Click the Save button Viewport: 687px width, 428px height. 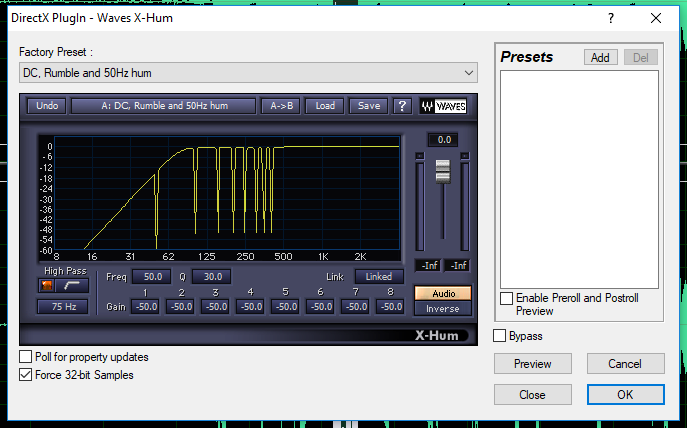click(x=368, y=106)
